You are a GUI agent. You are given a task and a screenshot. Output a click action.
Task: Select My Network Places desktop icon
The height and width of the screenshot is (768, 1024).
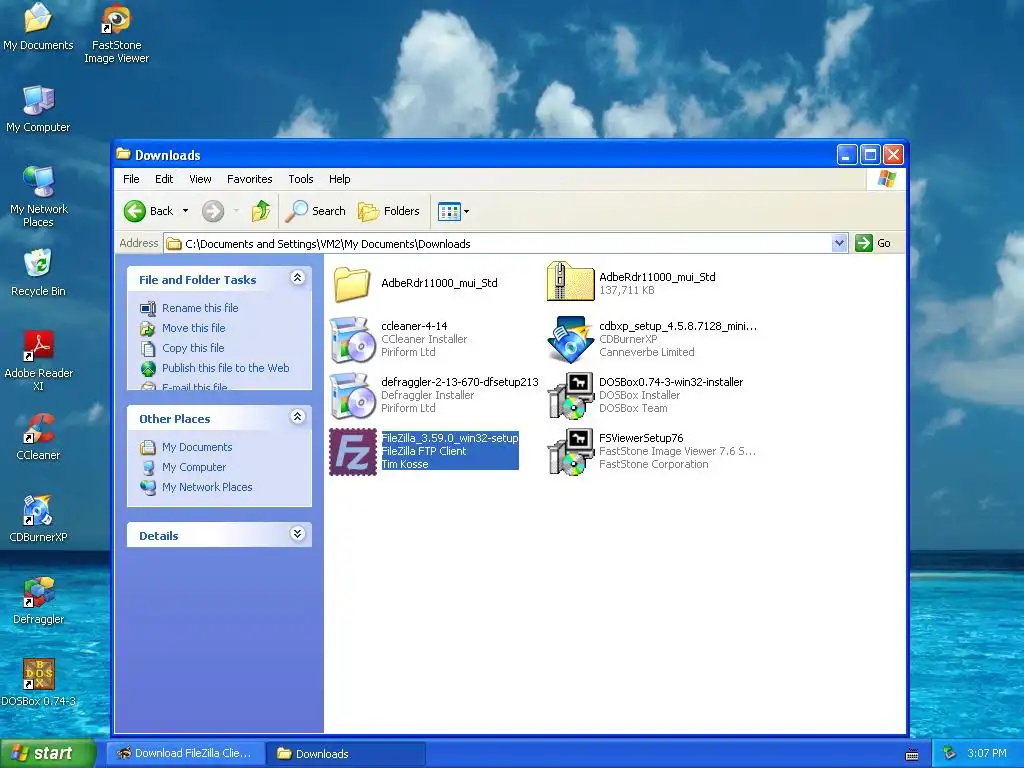click(39, 196)
